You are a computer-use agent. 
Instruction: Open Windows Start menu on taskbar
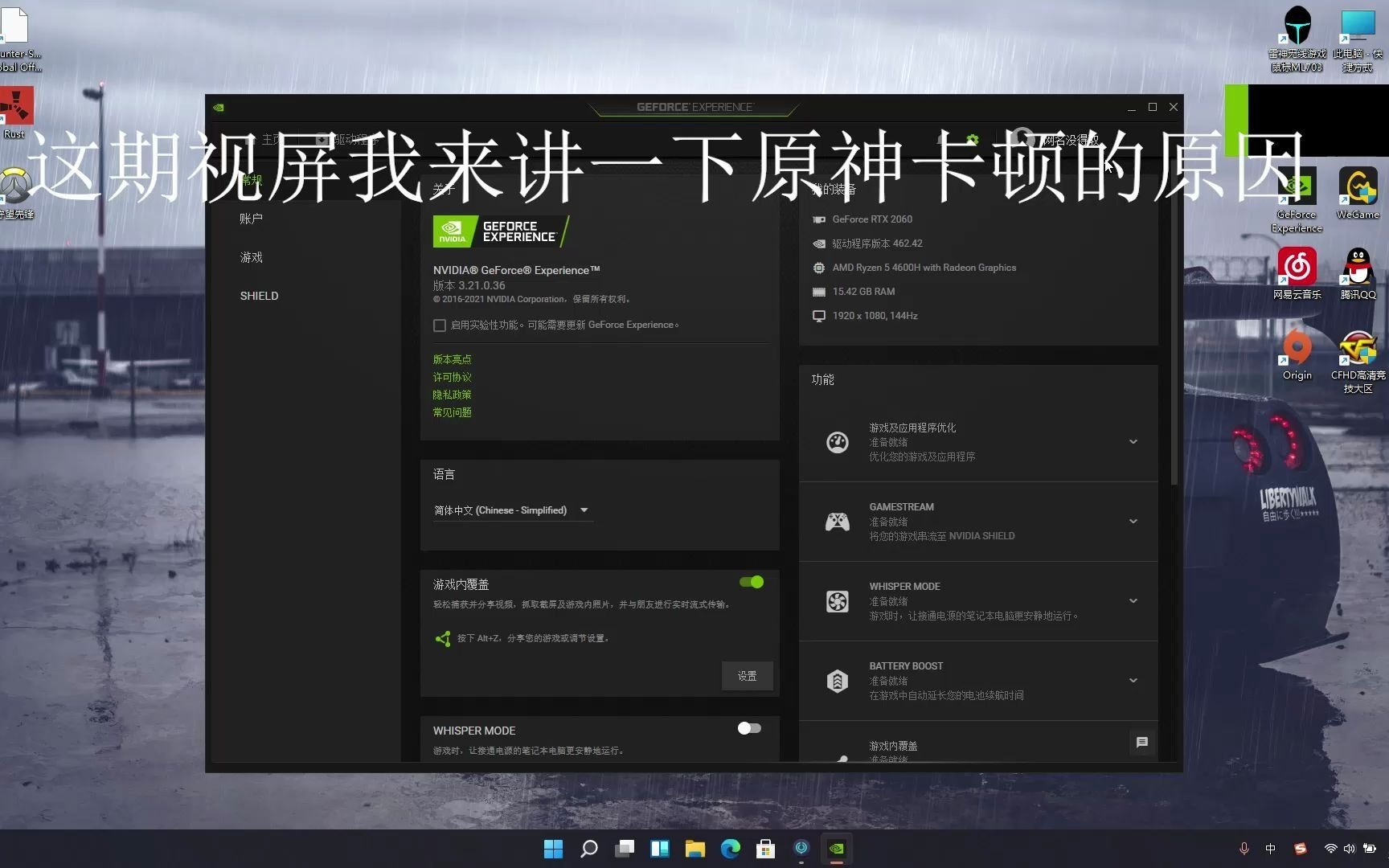[553, 849]
